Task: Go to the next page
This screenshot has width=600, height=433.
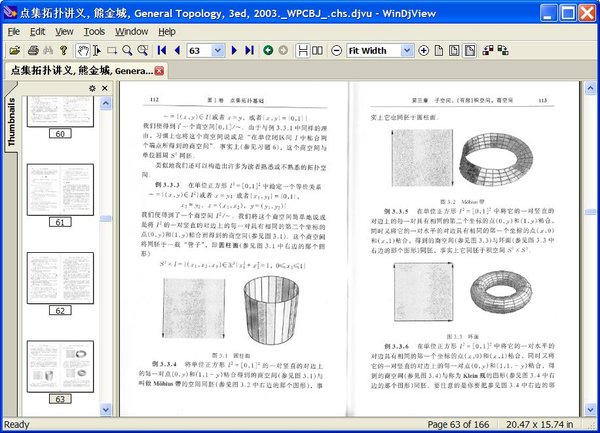Action: pos(234,50)
